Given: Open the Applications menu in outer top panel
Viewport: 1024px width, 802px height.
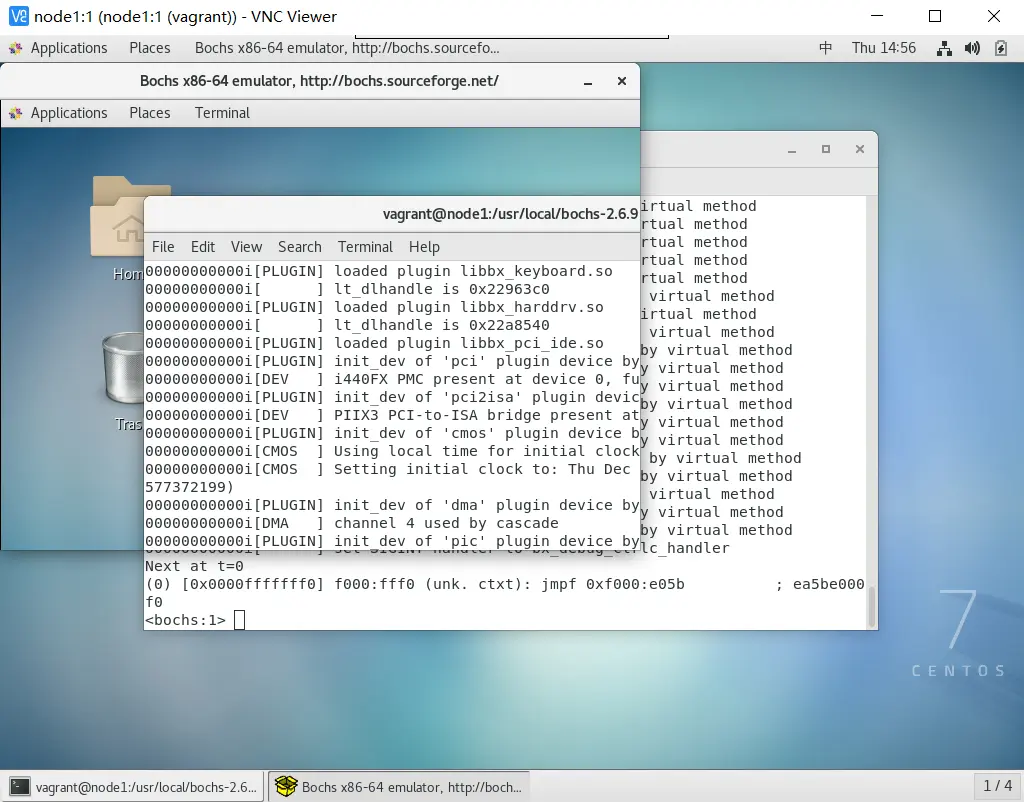Looking at the screenshot, I should 69,48.
